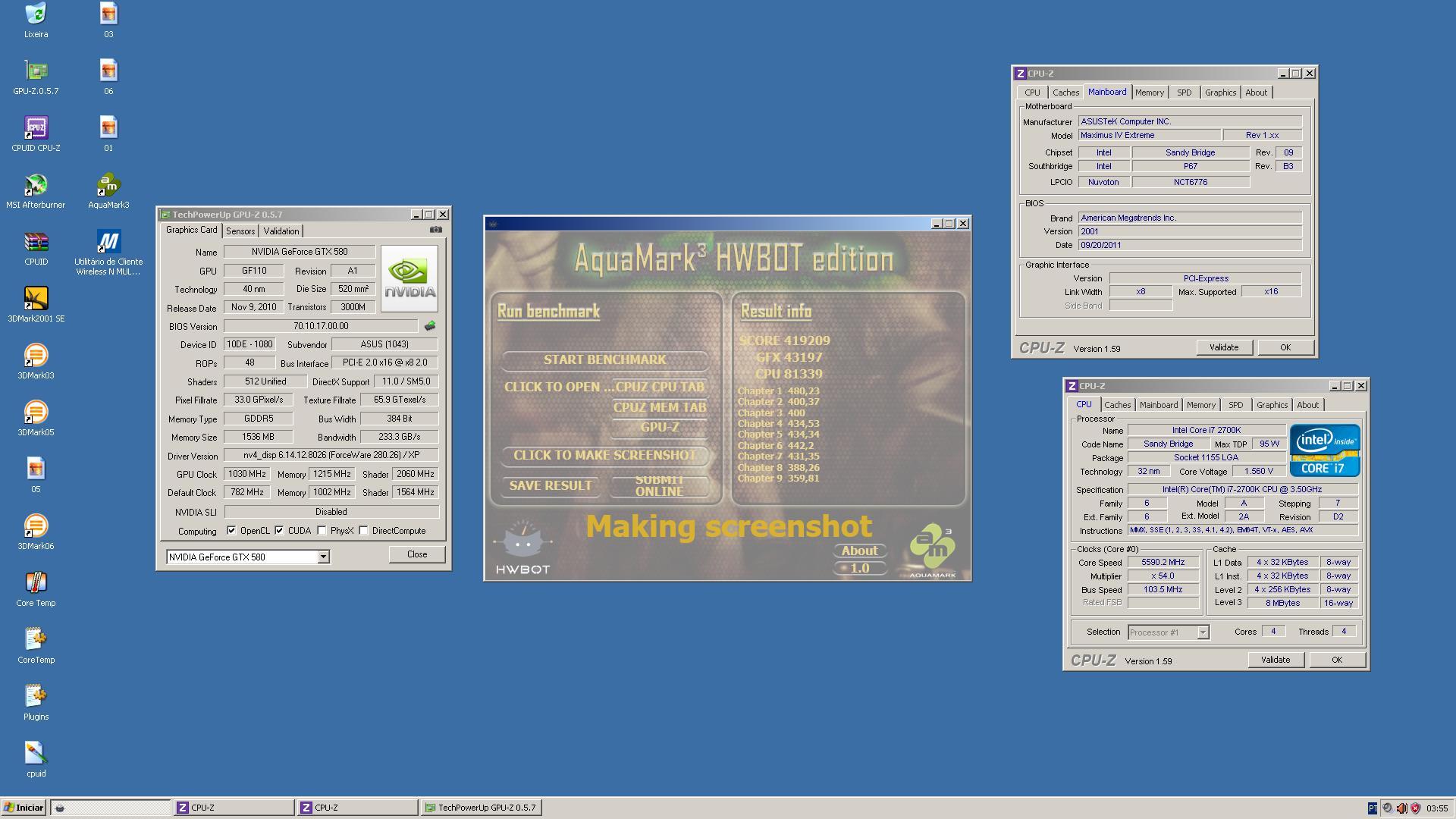Open the Lixeira recycle bin icon
Screen dimensions: 1456x819
pyautogui.click(x=36, y=20)
